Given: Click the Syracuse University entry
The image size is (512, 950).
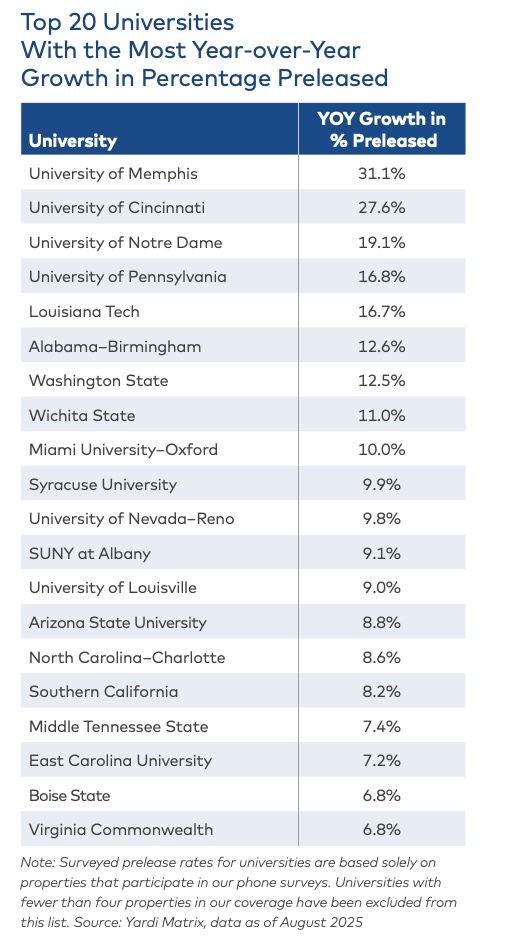Looking at the screenshot, I should point(103,485).
